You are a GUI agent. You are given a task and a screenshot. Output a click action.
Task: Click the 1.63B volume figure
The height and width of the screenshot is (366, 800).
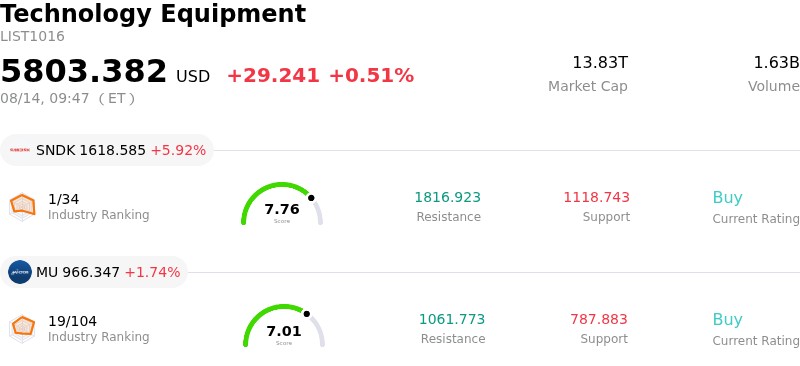pyautogui.click(x=776, y=63)
